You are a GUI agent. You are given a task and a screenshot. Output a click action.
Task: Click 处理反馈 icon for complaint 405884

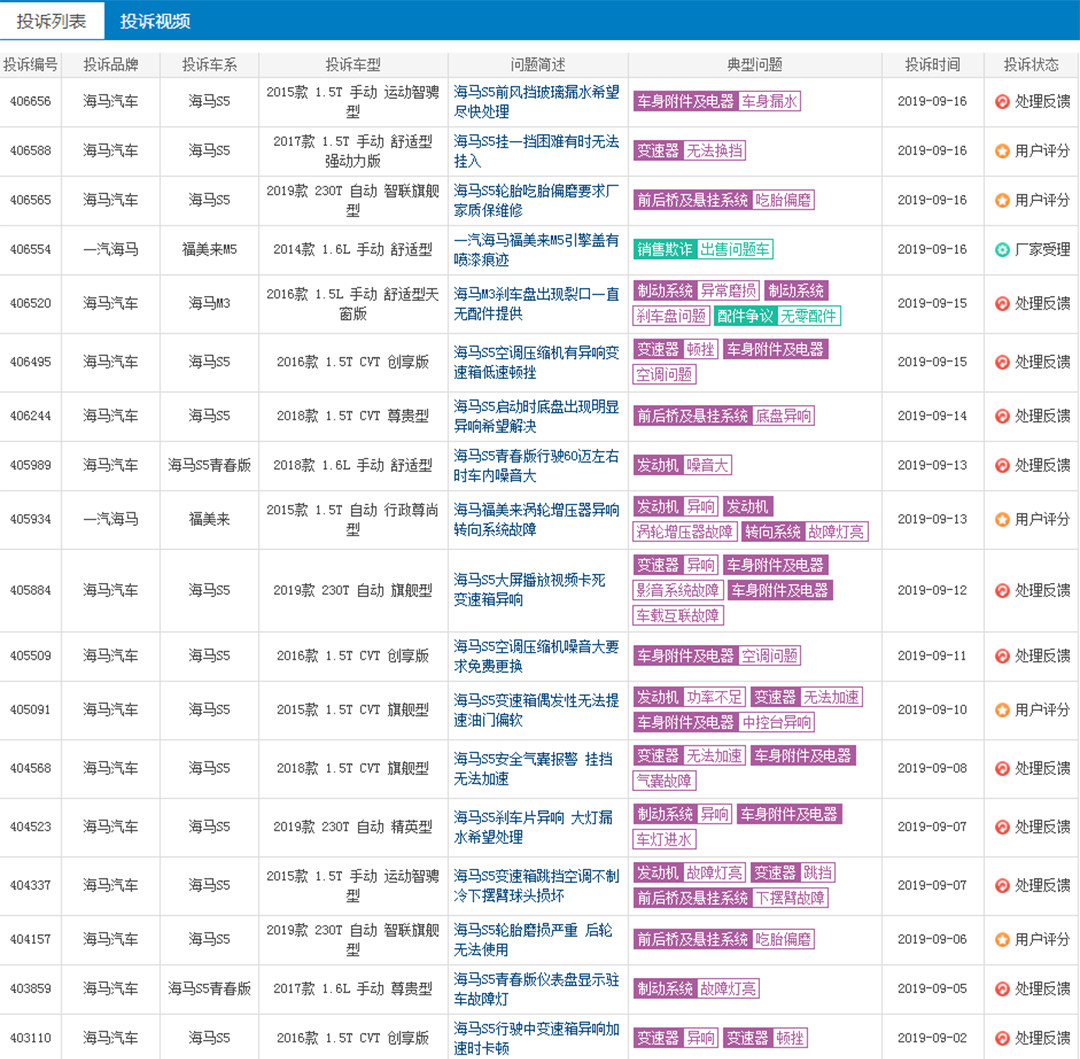(1002, 591)
